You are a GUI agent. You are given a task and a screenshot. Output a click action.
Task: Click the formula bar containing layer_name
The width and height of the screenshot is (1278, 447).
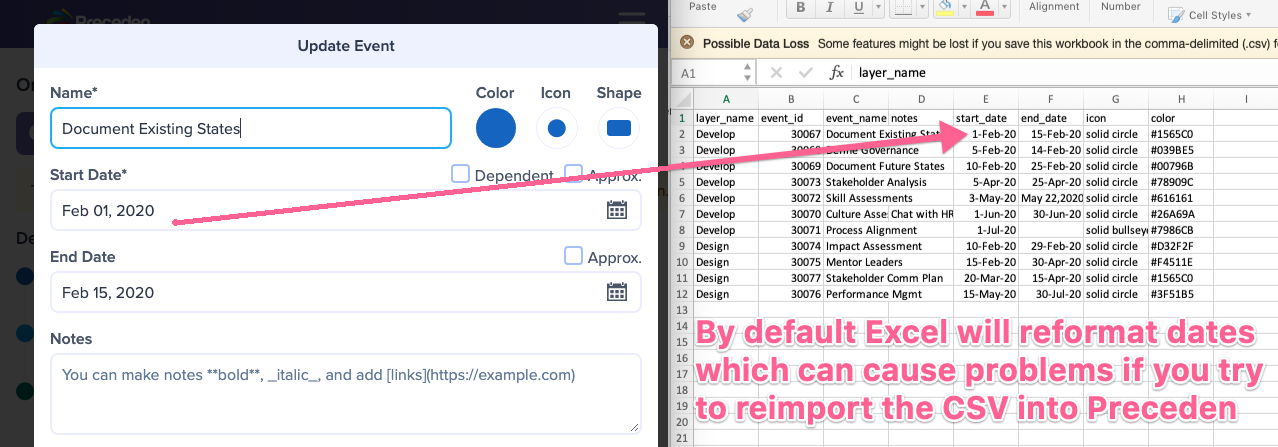(x=1065, y=73)
